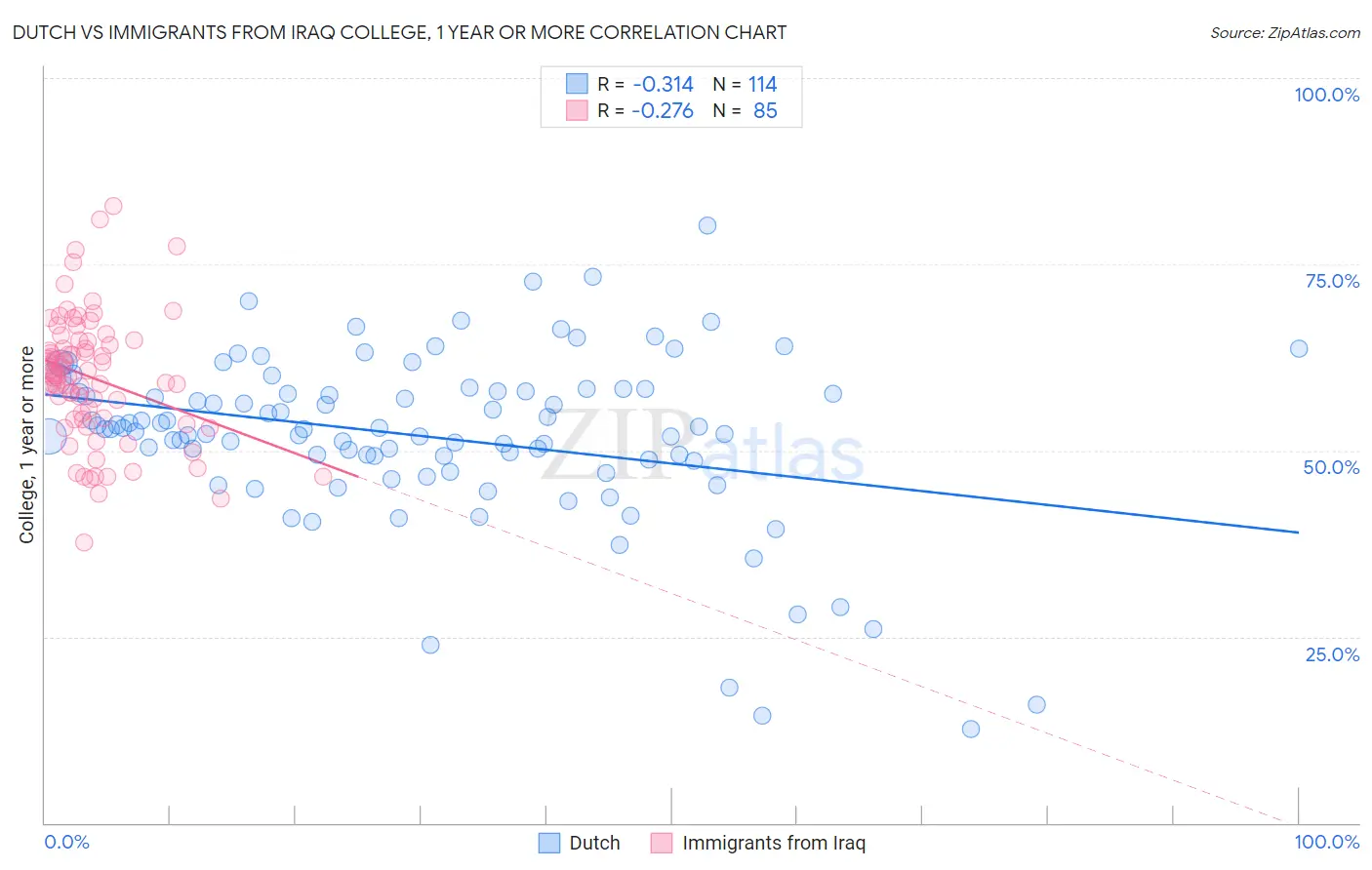Image resolution: width=1372 pixels, height=870 pixels.
Task: Click the topmost pink data point near 83%
Action: coord(113,206)
